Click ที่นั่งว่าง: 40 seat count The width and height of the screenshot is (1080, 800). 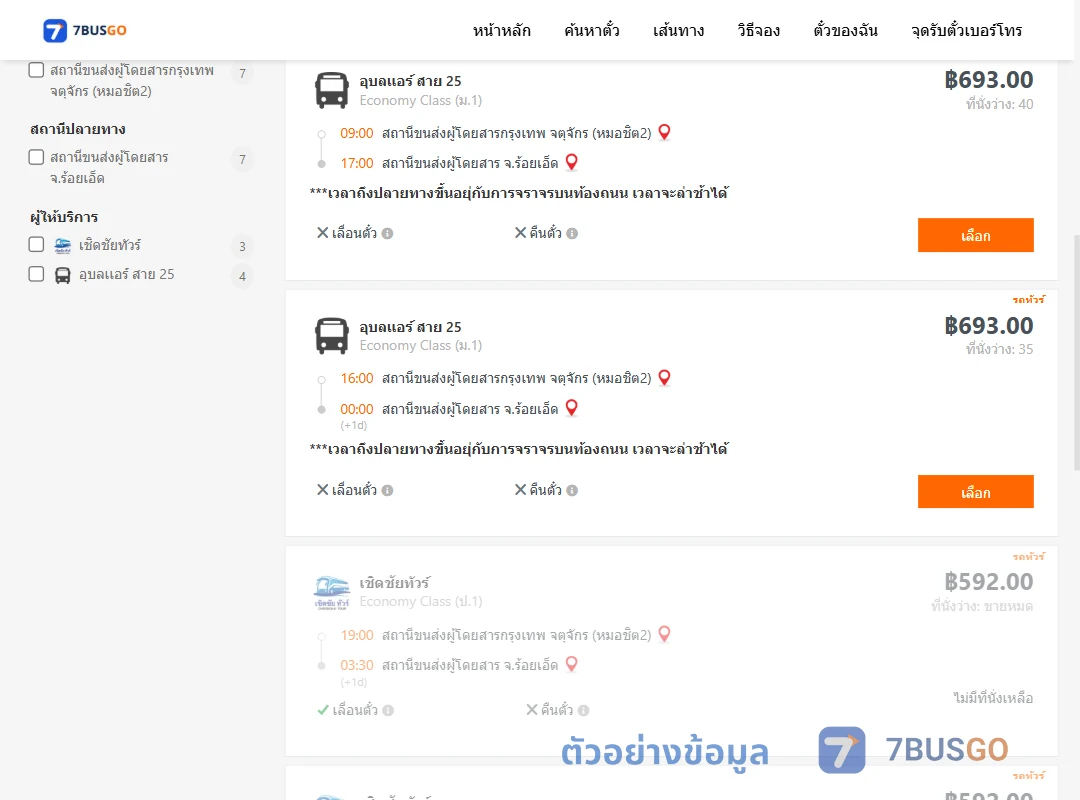[x=999, y=104]
